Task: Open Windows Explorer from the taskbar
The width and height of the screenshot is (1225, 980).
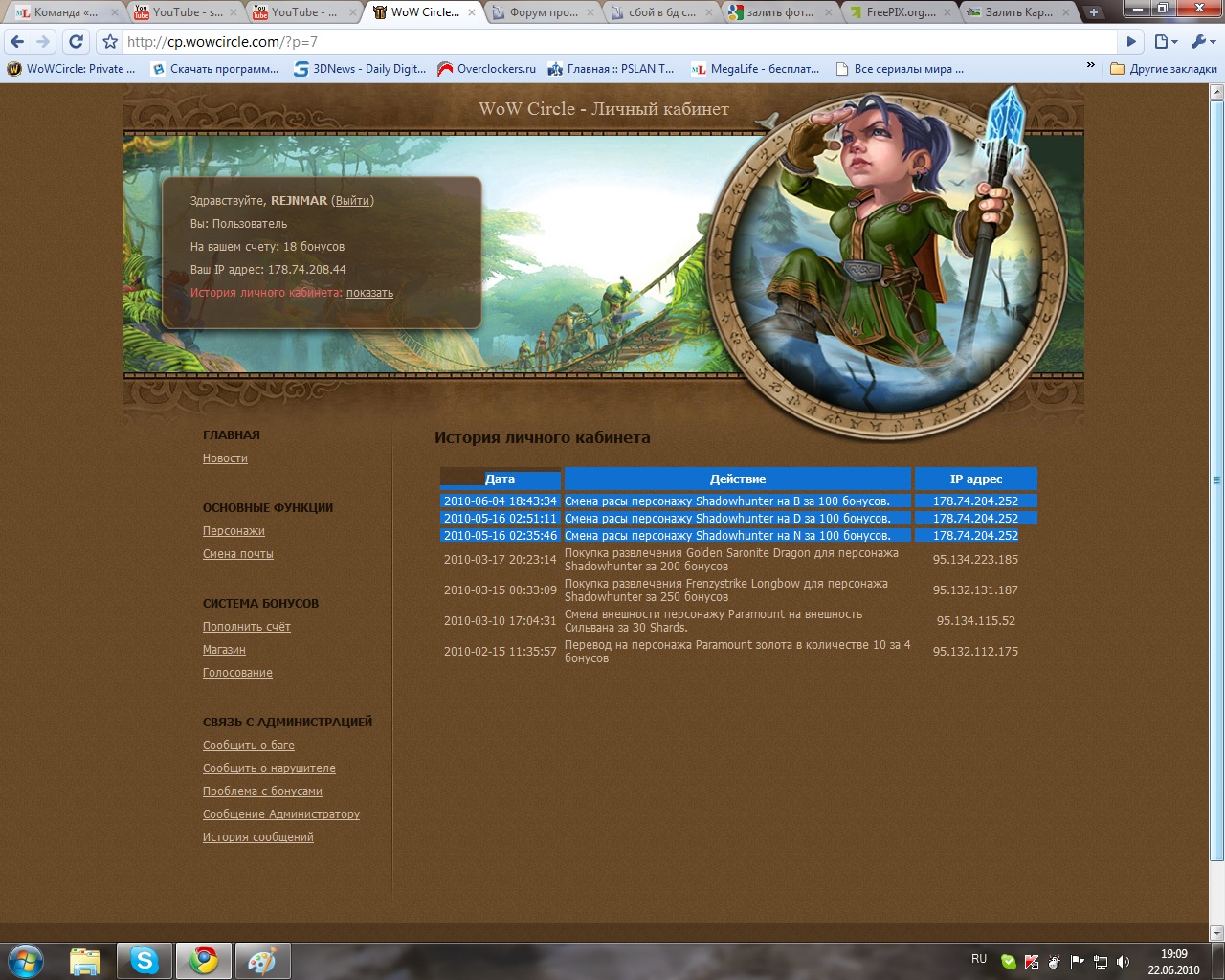Action: point(85,961)
